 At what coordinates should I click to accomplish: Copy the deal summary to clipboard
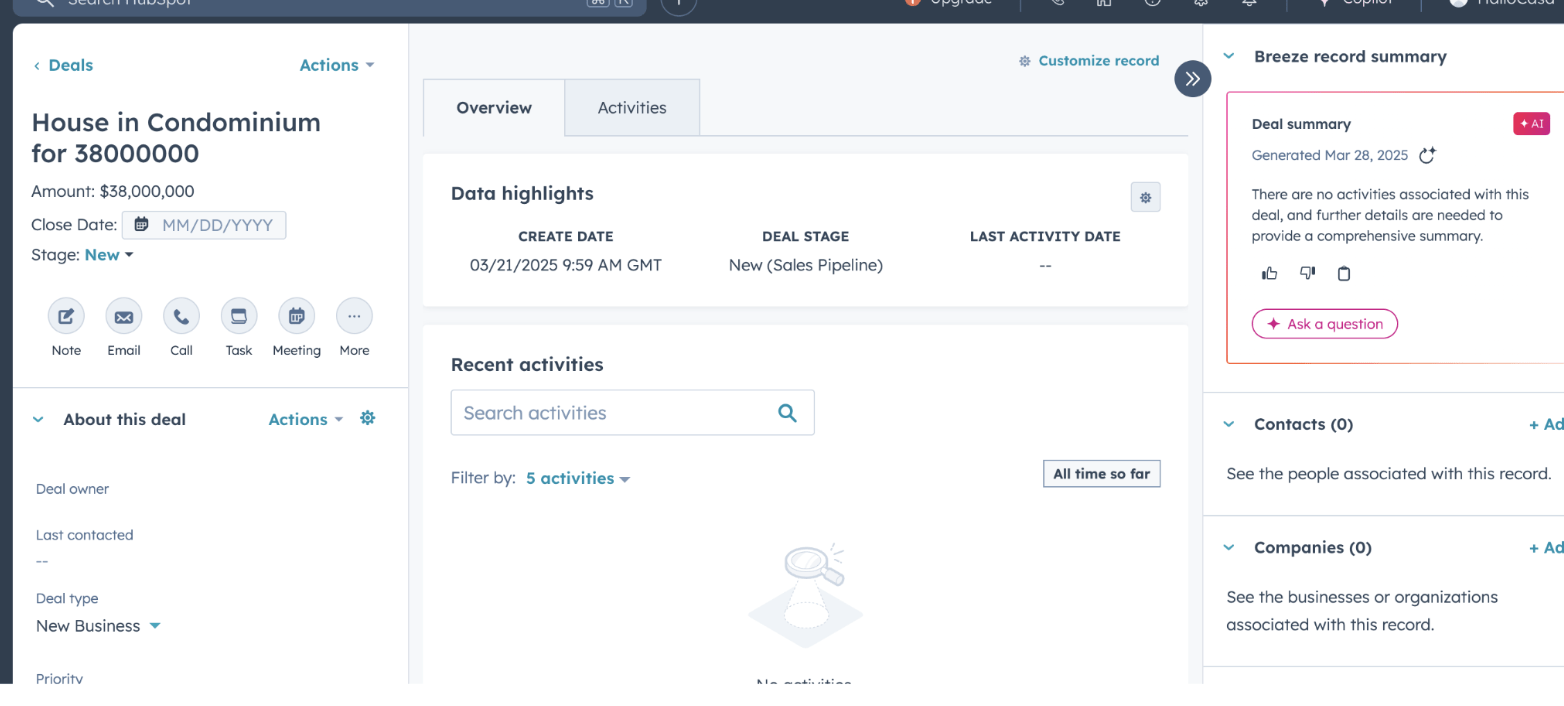coord(1344,273)
